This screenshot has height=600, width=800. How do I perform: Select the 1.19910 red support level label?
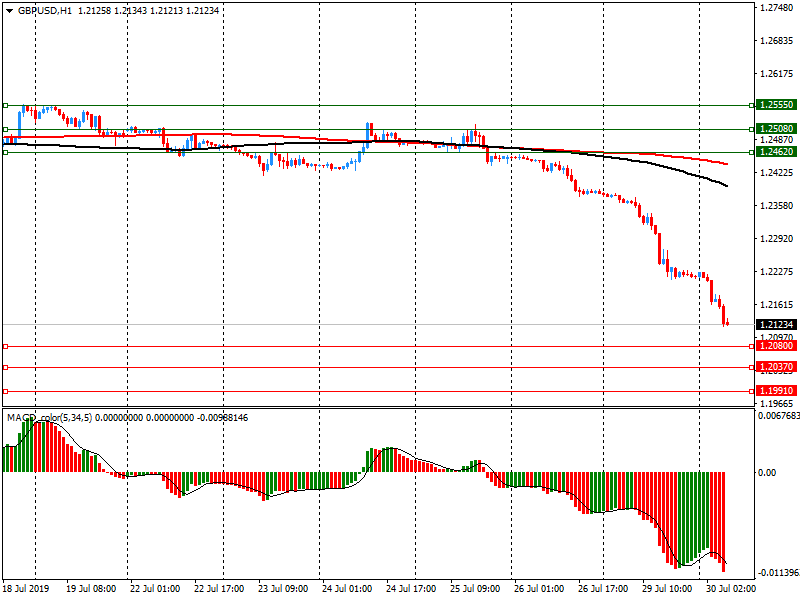pos(777,391)
